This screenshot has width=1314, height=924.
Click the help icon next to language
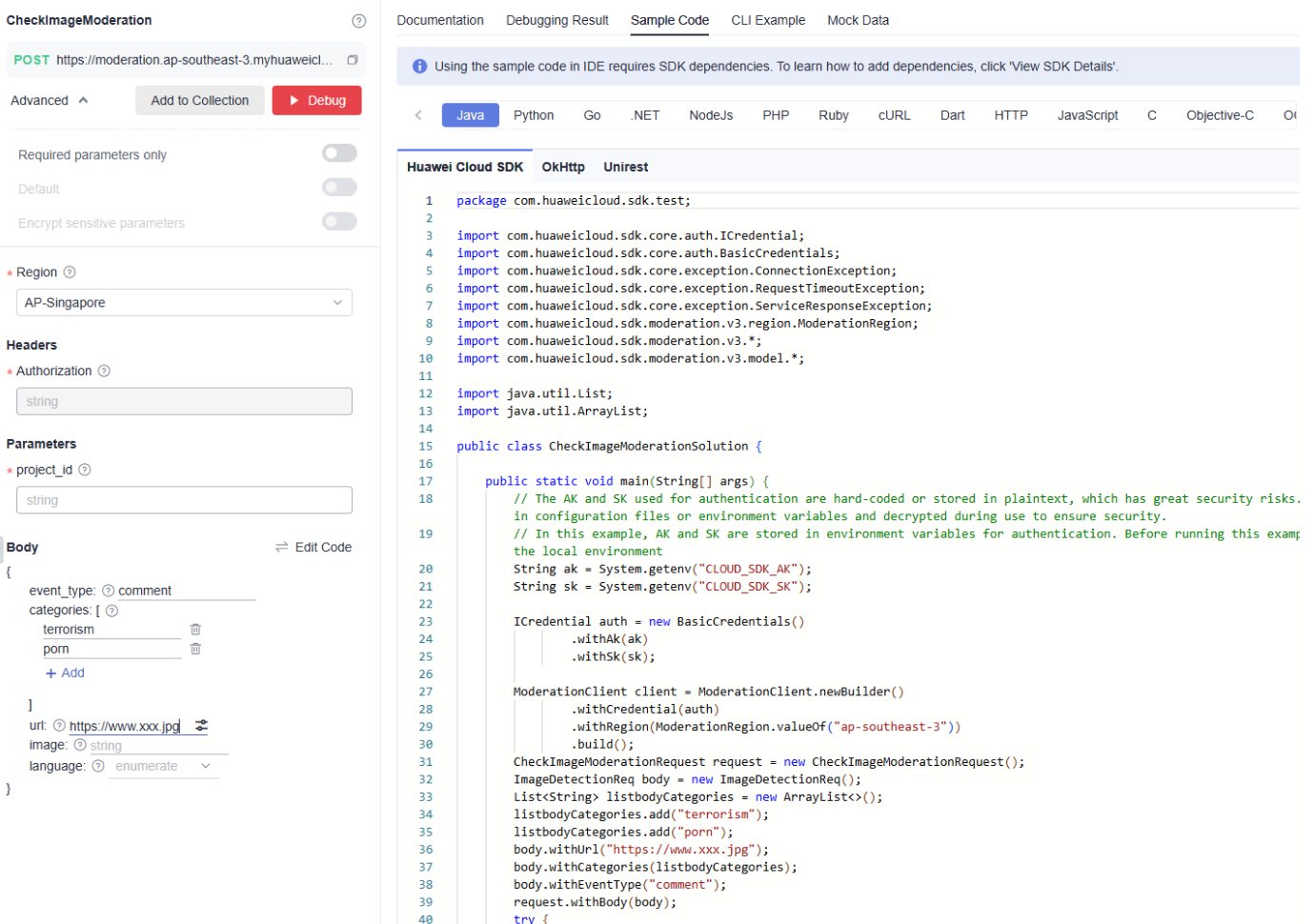[x=98, y=766]
